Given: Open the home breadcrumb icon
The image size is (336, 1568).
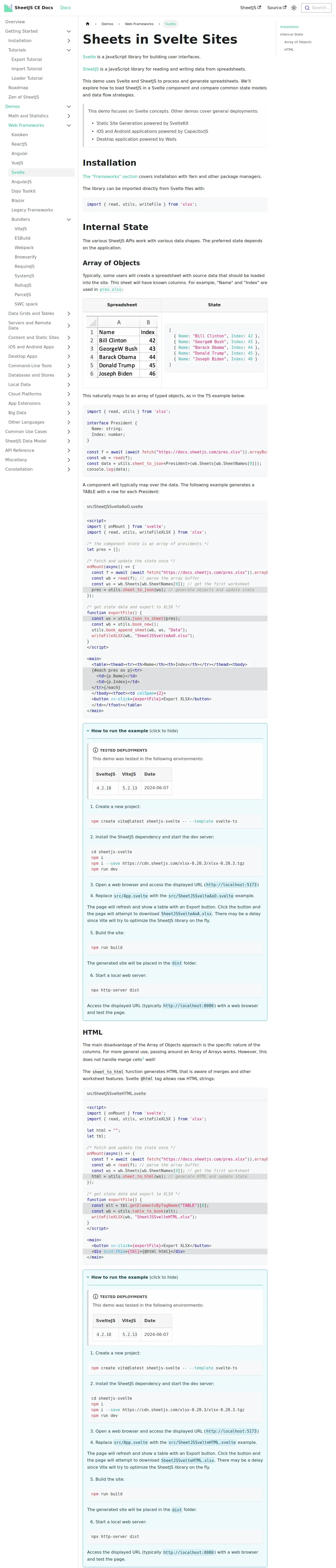Looking at the screenshot, I should click(x=88, y=24).
